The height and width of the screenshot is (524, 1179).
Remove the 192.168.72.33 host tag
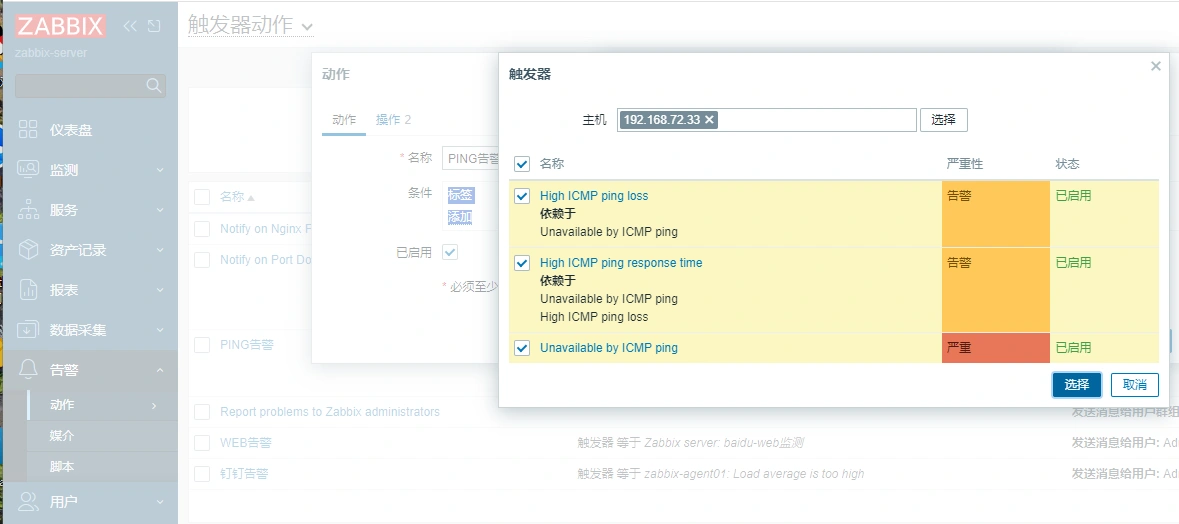tap(710, 120)
